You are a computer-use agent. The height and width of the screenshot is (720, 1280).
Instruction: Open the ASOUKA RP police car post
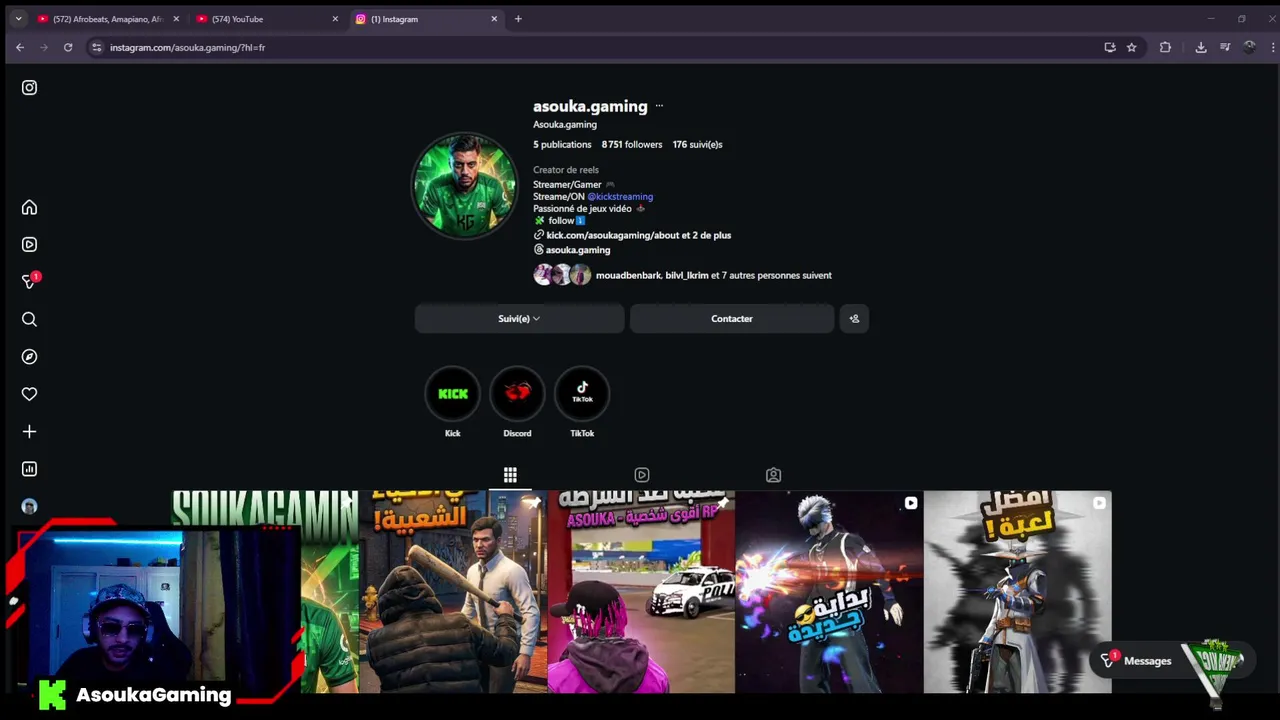(641, 591)
